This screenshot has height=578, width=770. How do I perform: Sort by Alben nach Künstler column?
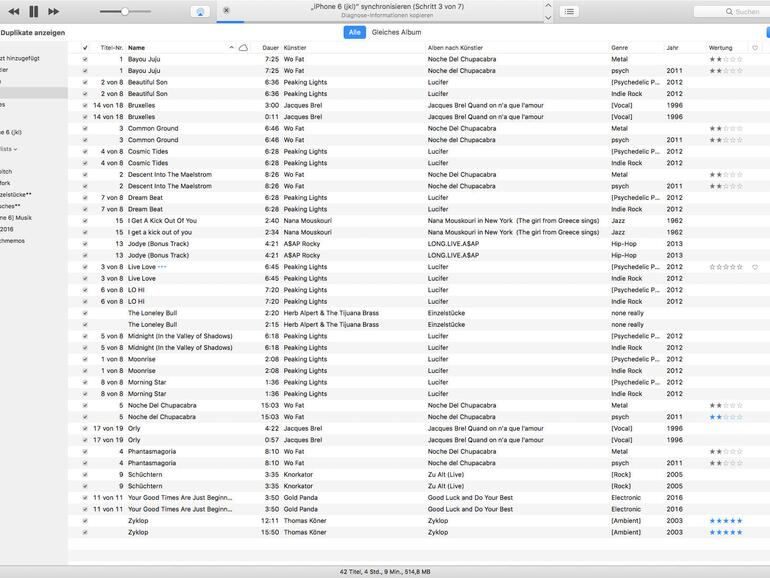[455, 48]
